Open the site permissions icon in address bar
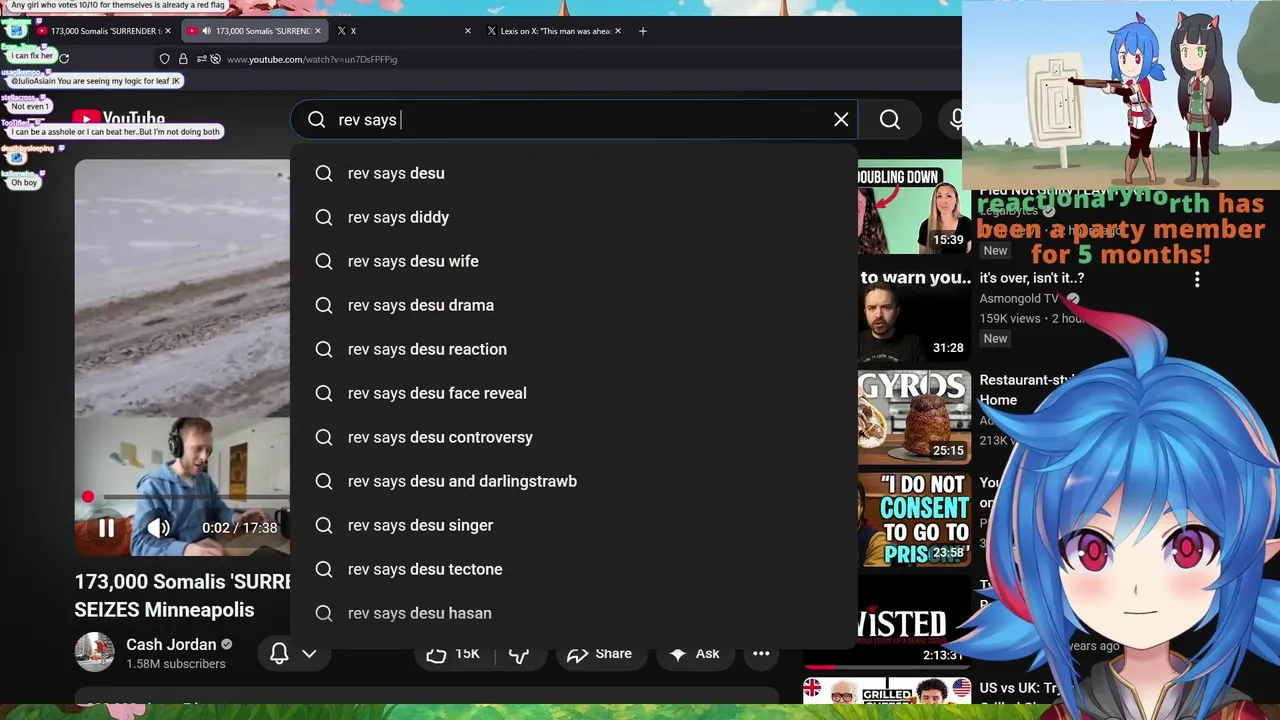The height and width of the screenshot is (720, 1280). 201,59
